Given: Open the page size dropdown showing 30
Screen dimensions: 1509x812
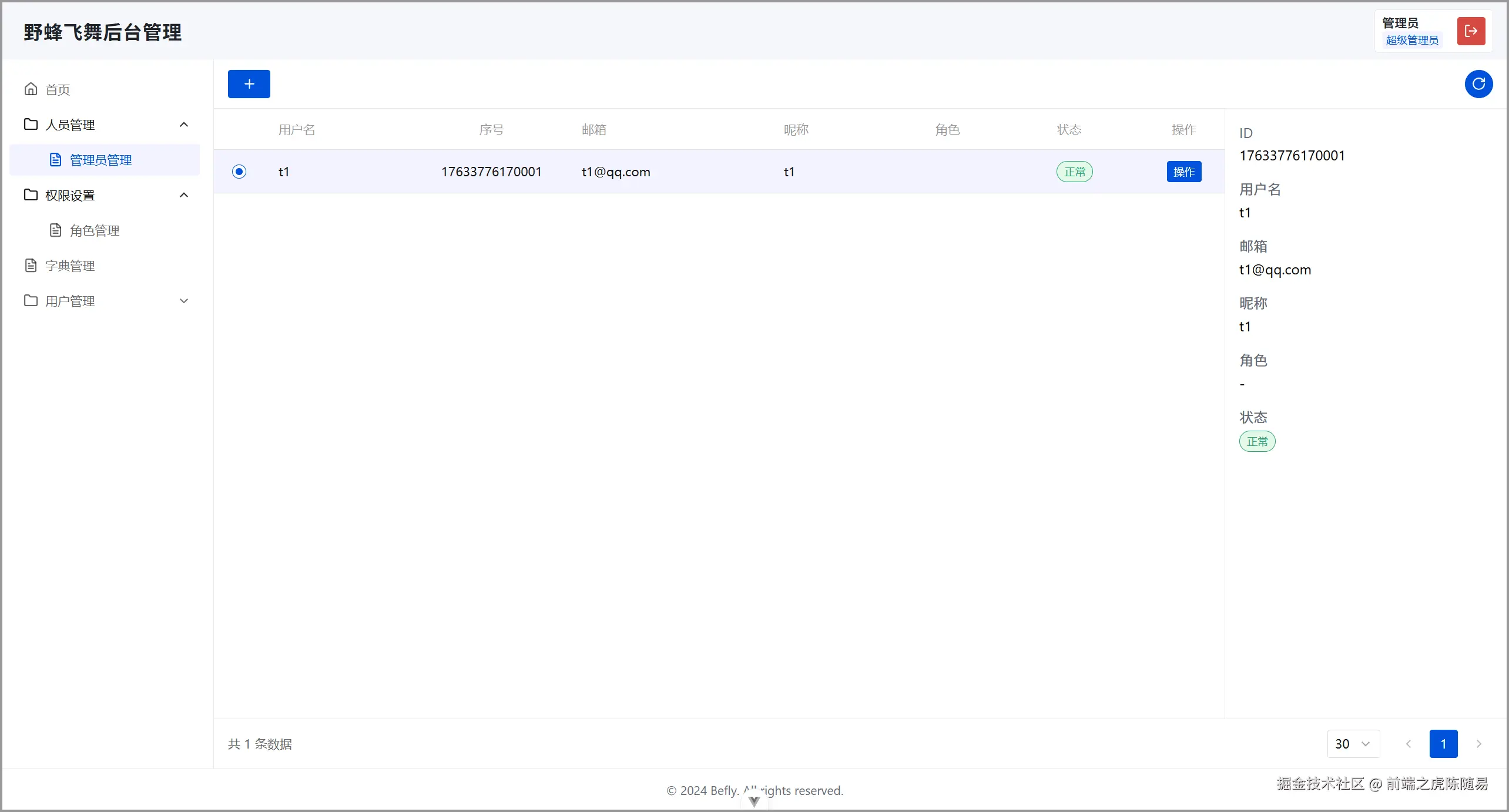Looking at the screenshot, I should (x=1353, y=744).
